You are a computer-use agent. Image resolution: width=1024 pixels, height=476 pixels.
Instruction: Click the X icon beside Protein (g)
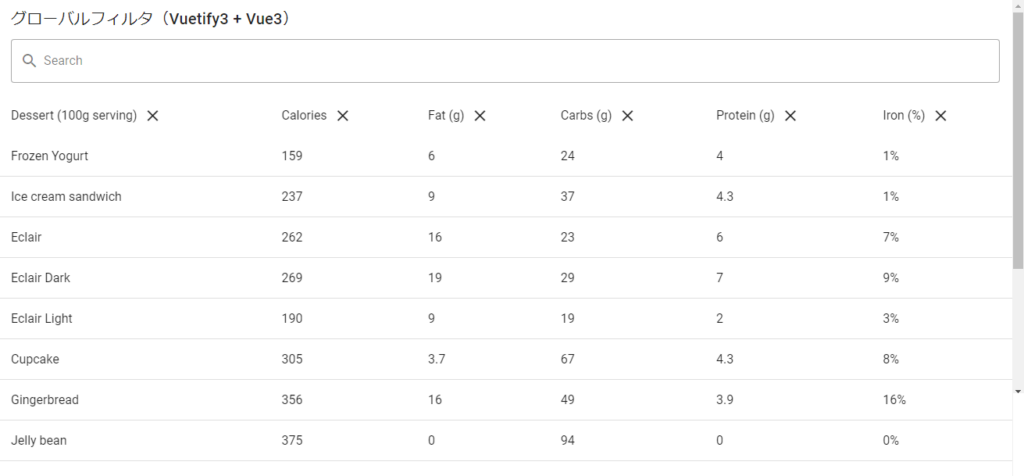point(790,116)
